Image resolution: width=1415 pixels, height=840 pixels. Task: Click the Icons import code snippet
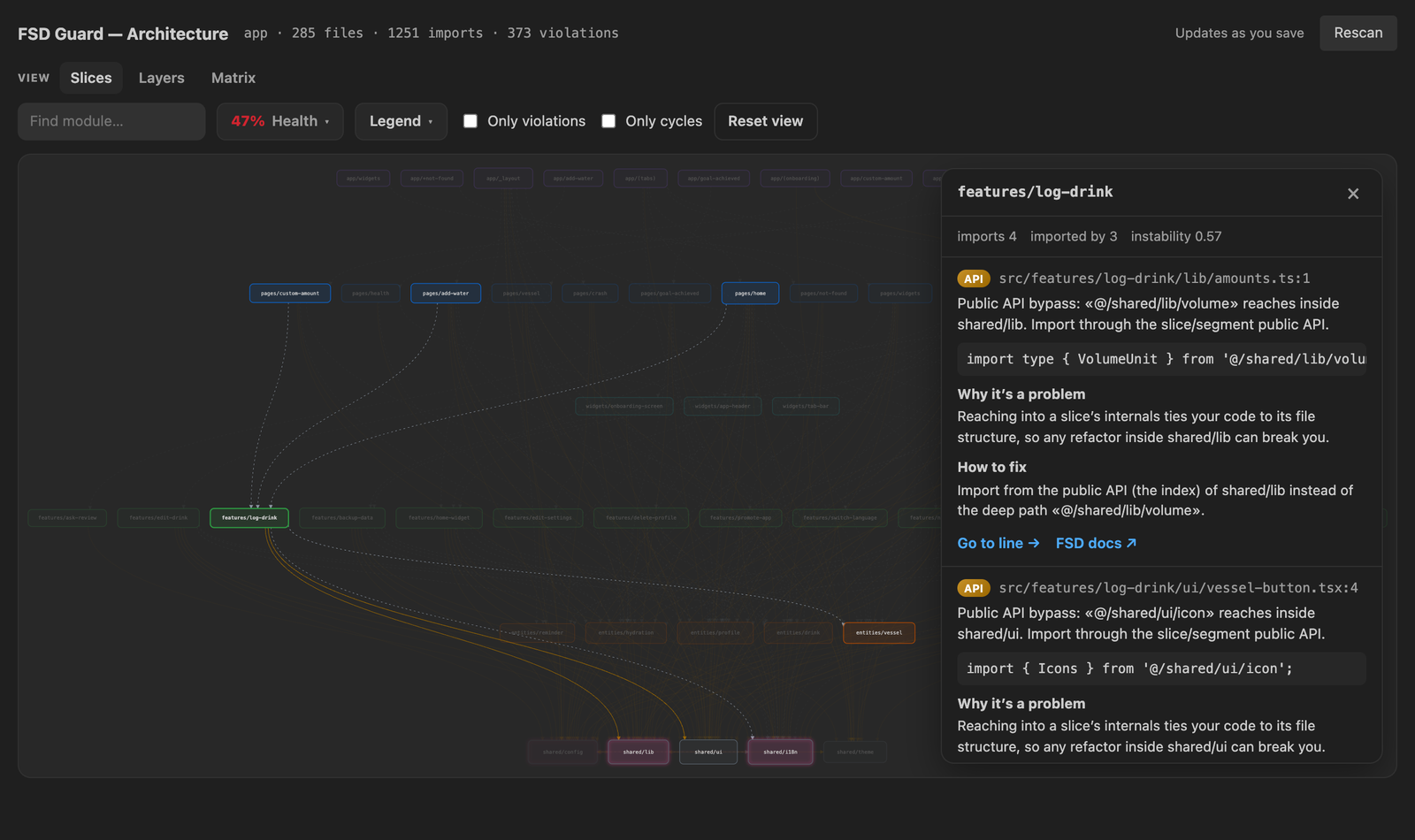(1162, 668)
